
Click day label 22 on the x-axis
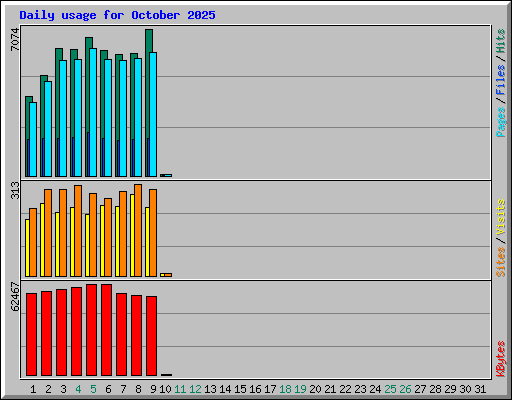click(x=345, y=389)
